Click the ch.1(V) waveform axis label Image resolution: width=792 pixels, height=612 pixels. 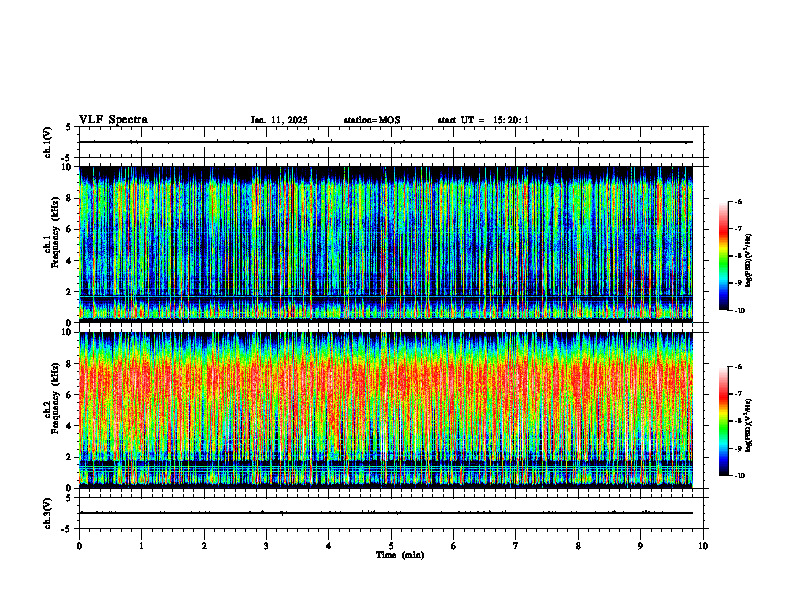click(x=47, y=142)
